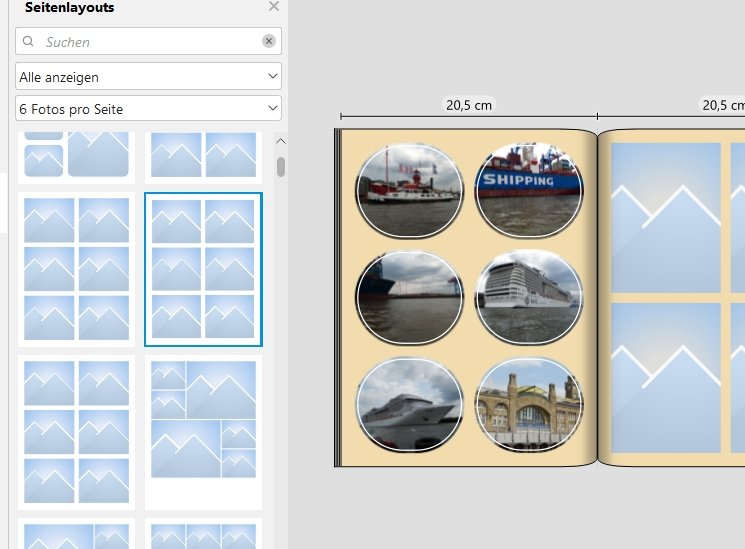Image resolution: width=745 pixels, height=549 pixels.
Task: Click the magnifier search icon
Action: click(28, 41)
